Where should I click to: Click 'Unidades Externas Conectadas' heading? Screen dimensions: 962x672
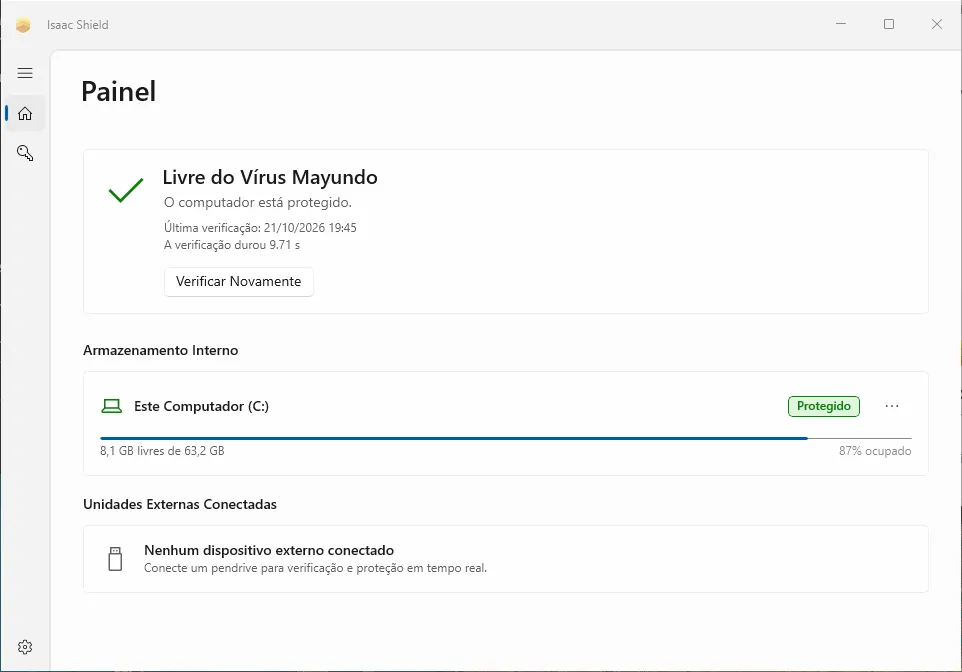tap(180, 504)
